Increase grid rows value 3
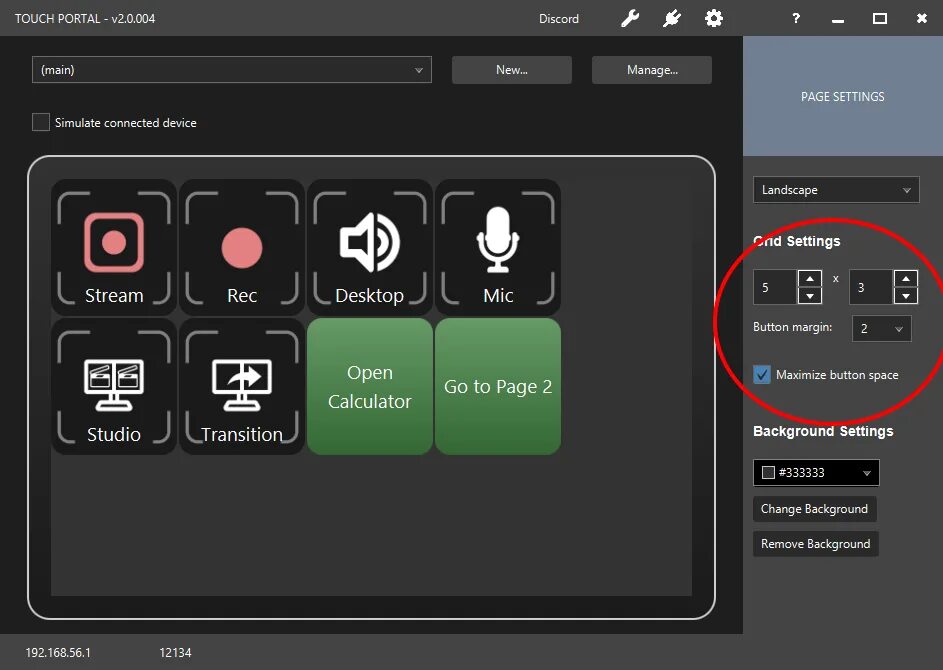 (x=906, y=278)
